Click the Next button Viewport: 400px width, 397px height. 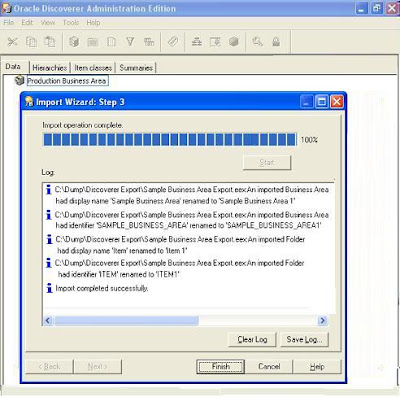click(98, 366)
